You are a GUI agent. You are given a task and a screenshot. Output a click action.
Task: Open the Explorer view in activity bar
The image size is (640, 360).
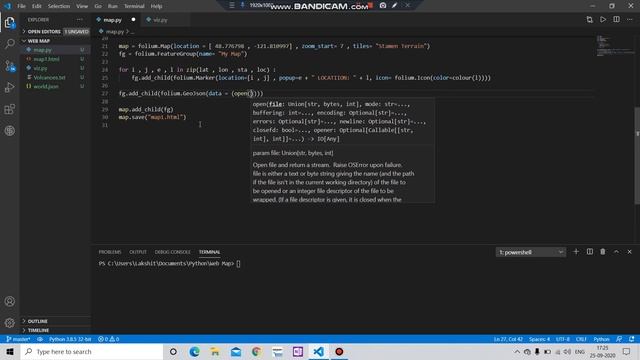[10, 22]
